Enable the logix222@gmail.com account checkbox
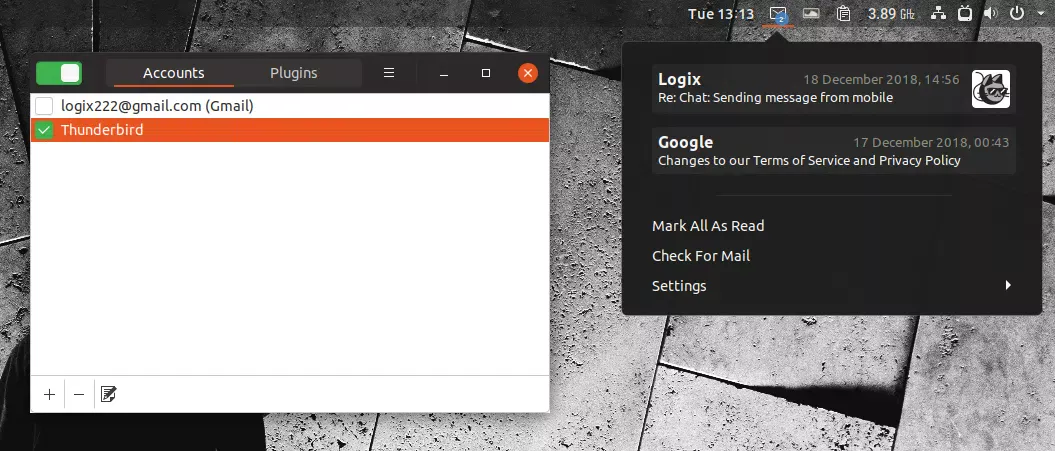The image size is (1055, 451). pyautogui.click(x=44, y=106)
